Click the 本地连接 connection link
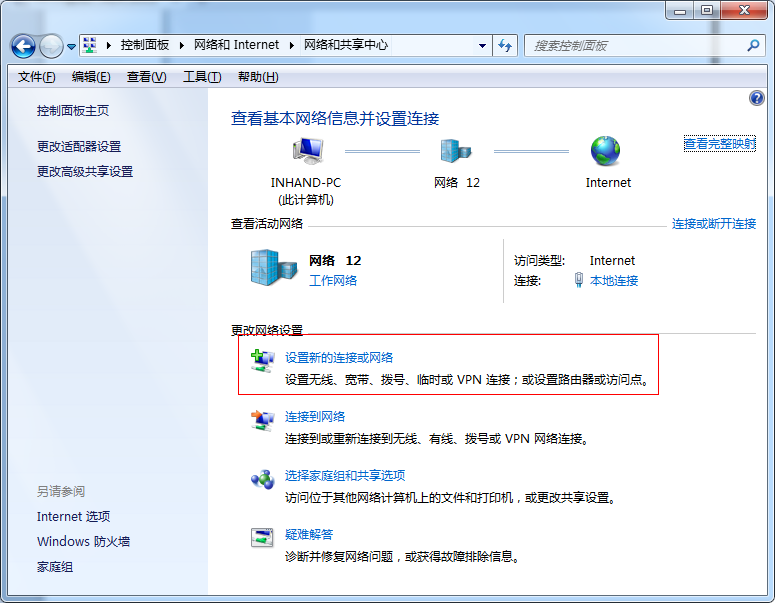The width and height of the screenshot is (775, 603). click(x=614, y=281)
